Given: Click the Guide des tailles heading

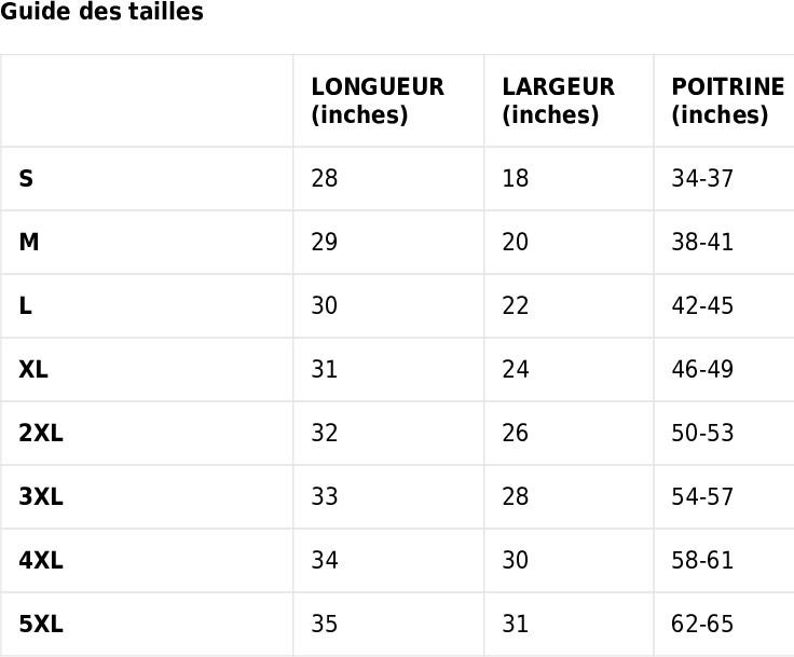Looking at the screenshot, I should pyautogui.click(x=102, y=12).
